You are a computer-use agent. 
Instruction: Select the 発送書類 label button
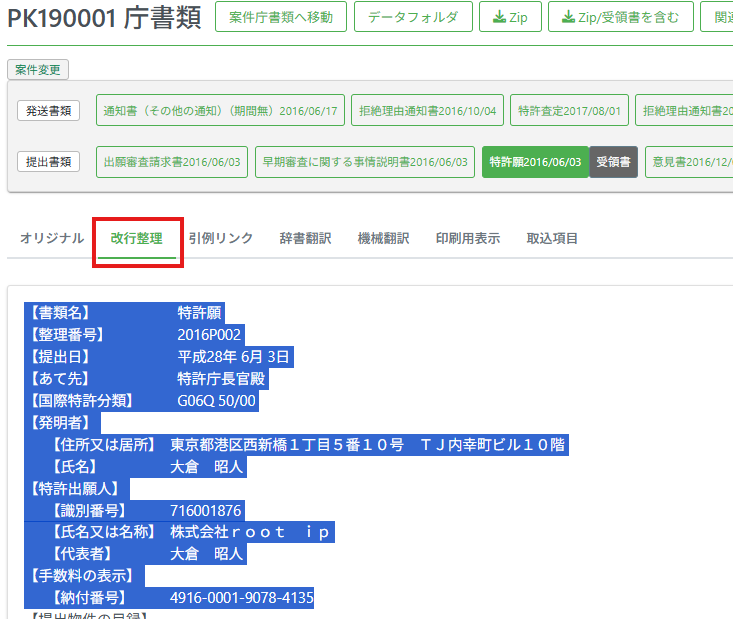48,110
